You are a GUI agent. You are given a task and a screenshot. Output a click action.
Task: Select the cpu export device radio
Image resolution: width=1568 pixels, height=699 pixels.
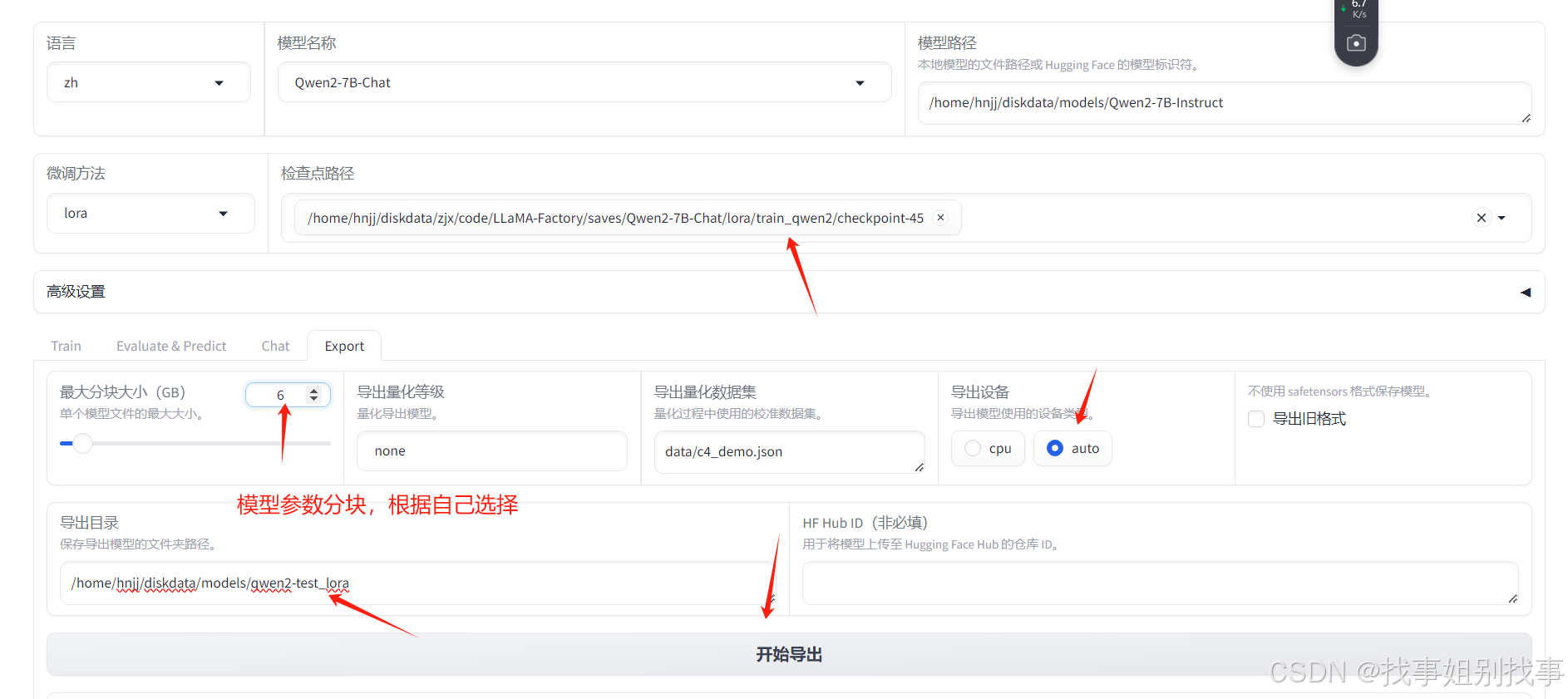pyautogui.click(x=988, y=449)
